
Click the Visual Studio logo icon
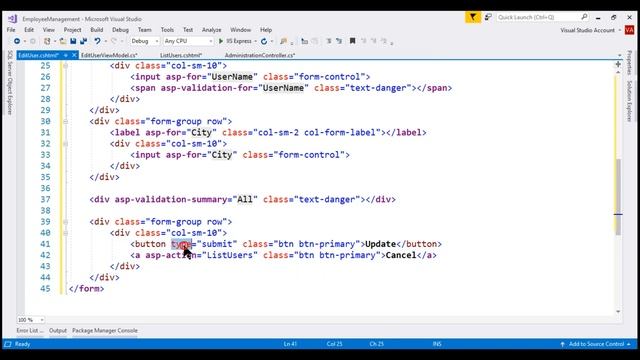tap(12, 19)
